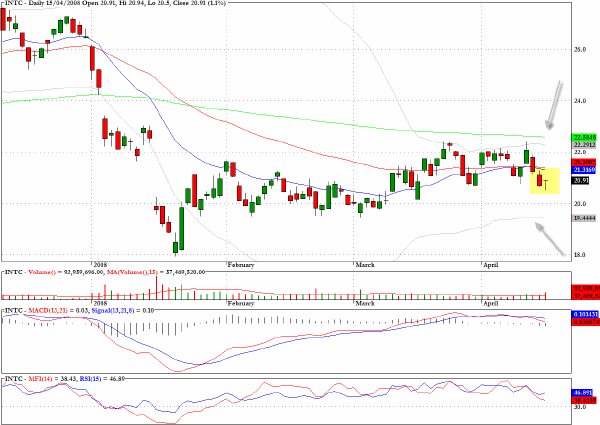Click the red 38.4339 MFI value tag
Viewport: 600px width, 425px height.
[x=584, y=401]
